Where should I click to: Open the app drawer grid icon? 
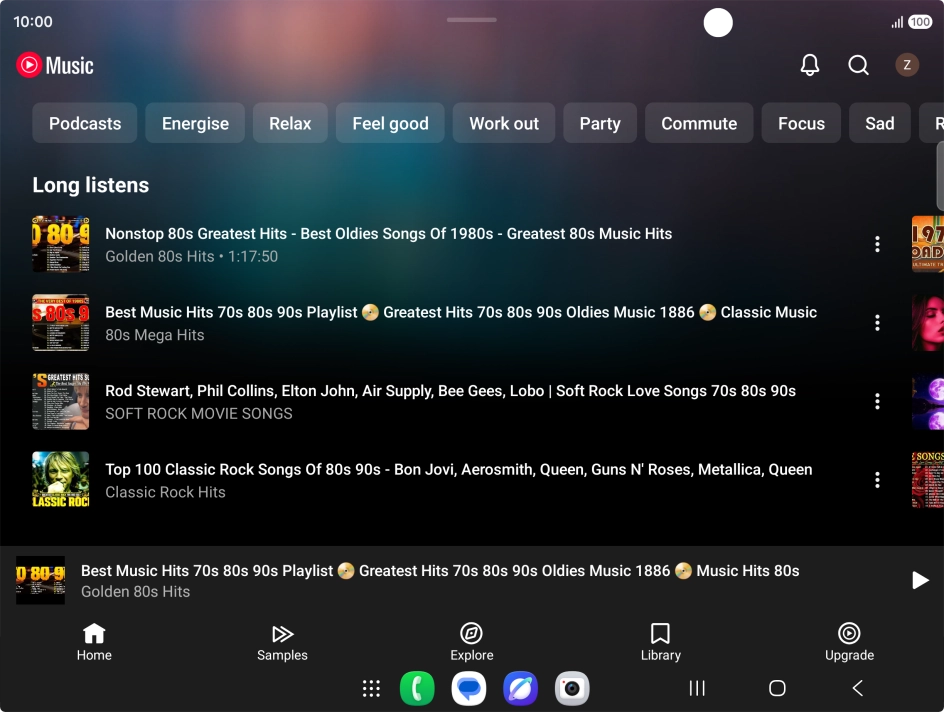click(371, 688)
